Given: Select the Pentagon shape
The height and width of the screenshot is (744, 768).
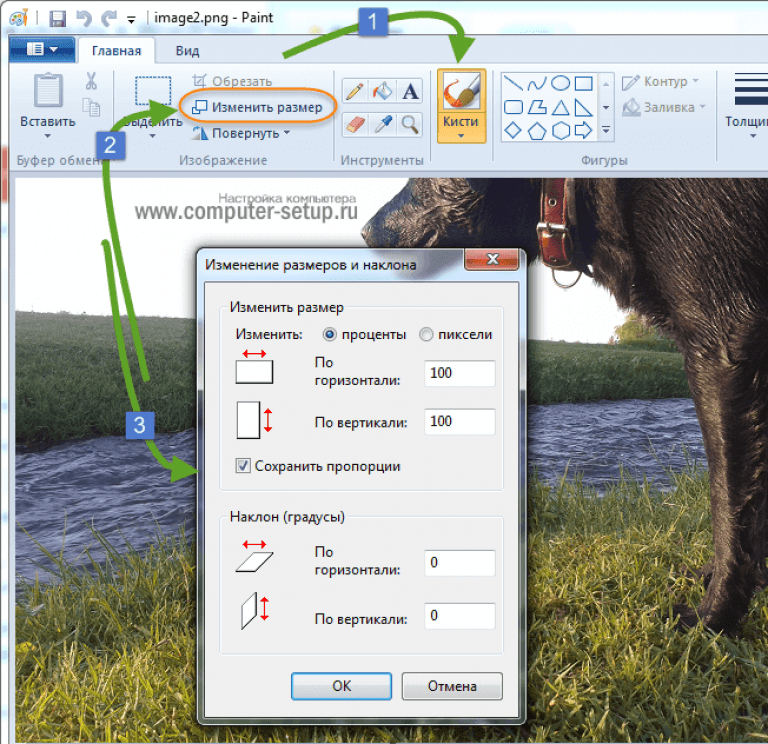Looking at the screenshot, I should coord(537,131).
